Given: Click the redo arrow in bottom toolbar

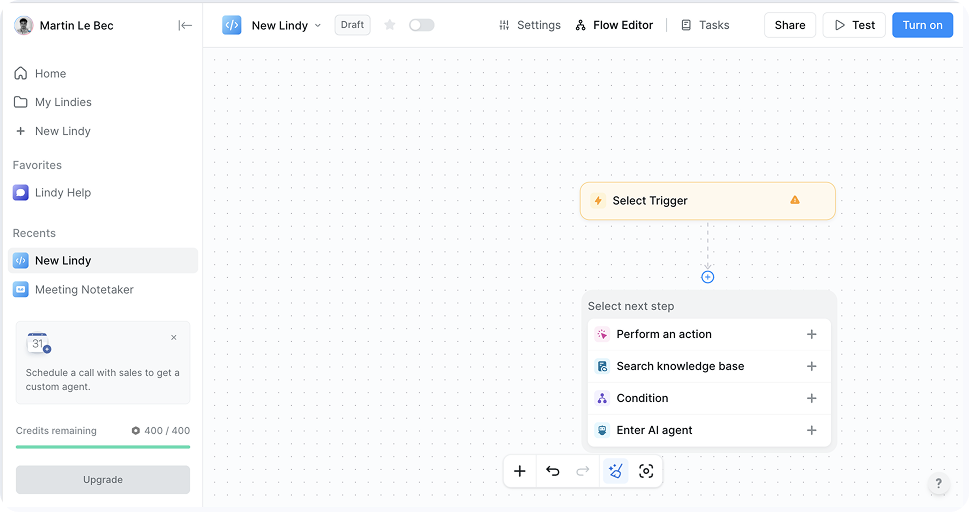Looking at the screenshot, I should (583, 471).
